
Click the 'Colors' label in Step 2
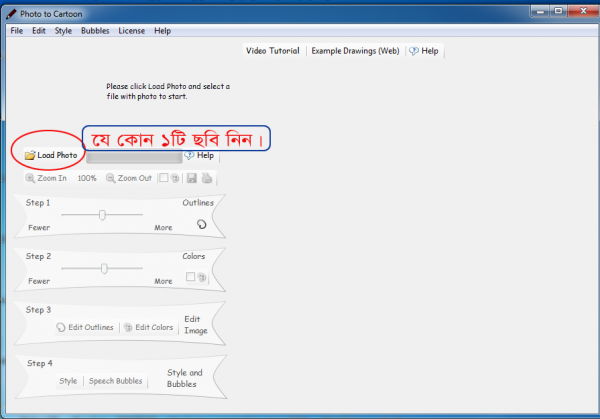pyautogui.click(x=194, y=256)
